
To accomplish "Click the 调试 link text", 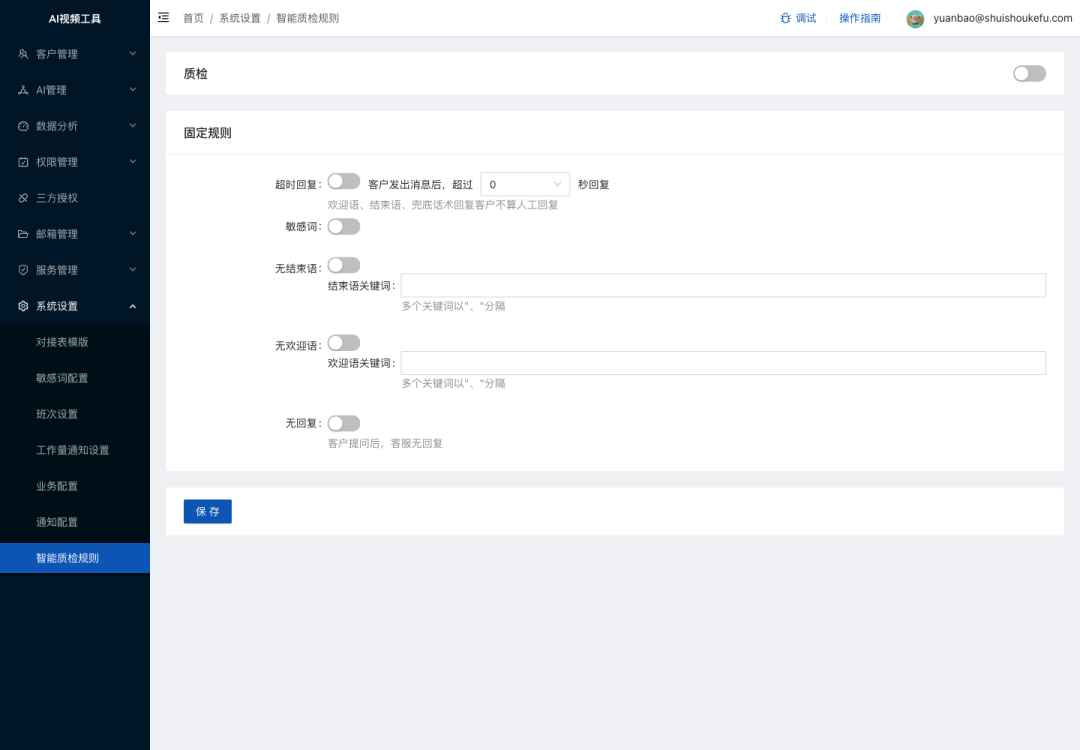I will pyautogui.click(x=806, y=18).
